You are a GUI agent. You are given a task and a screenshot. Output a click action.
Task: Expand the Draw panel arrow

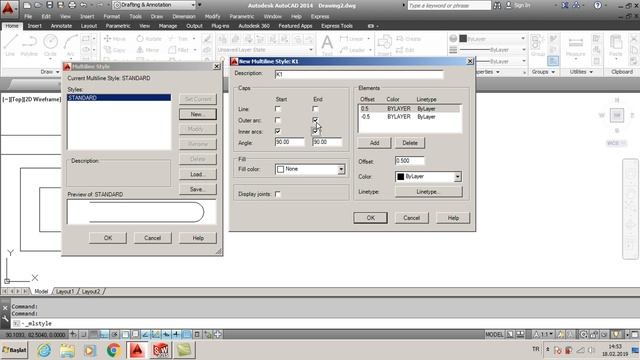[57, 72]
